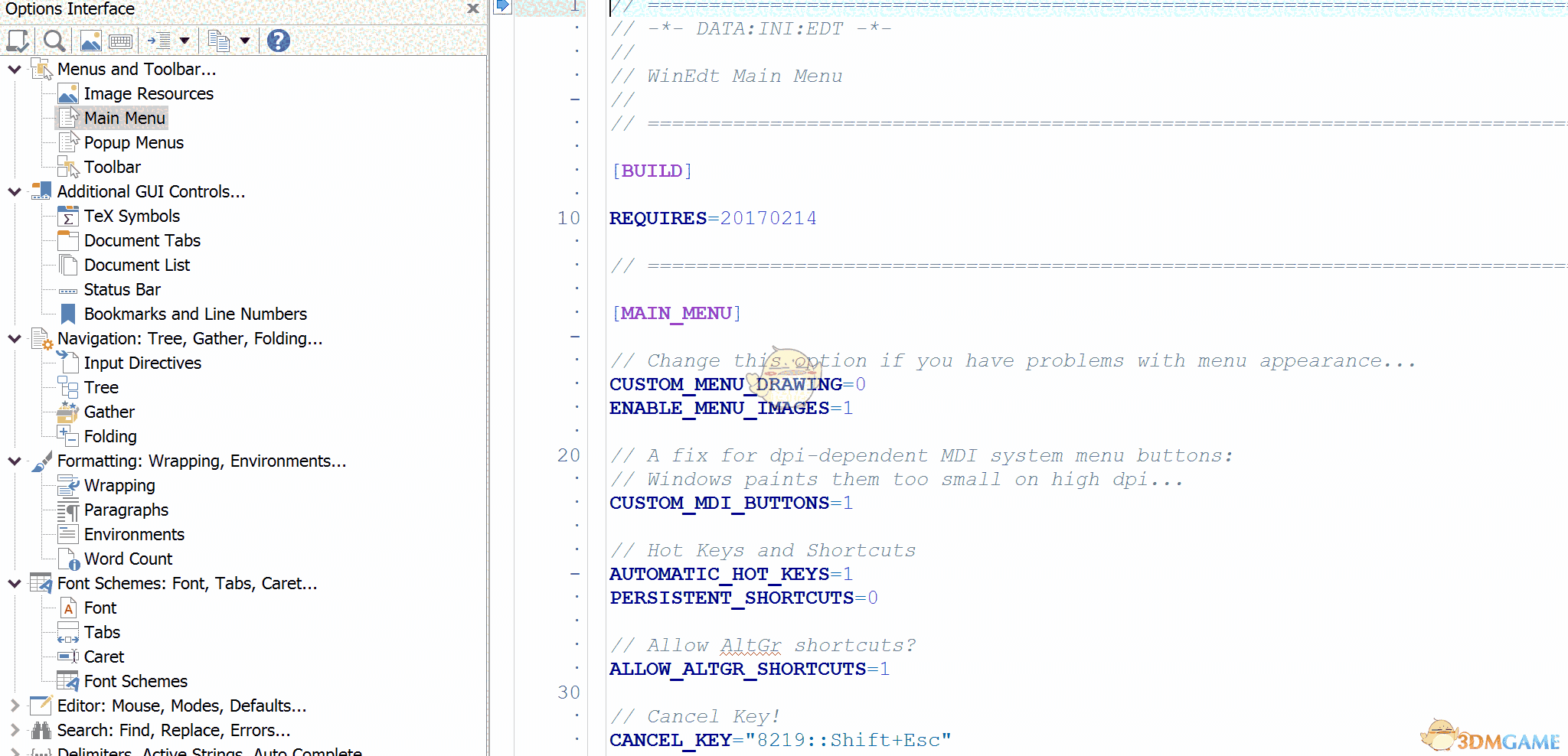Open dropdown arrow beside the copy documents icon
Screen dimensions: 1568x756
[245, 41]
